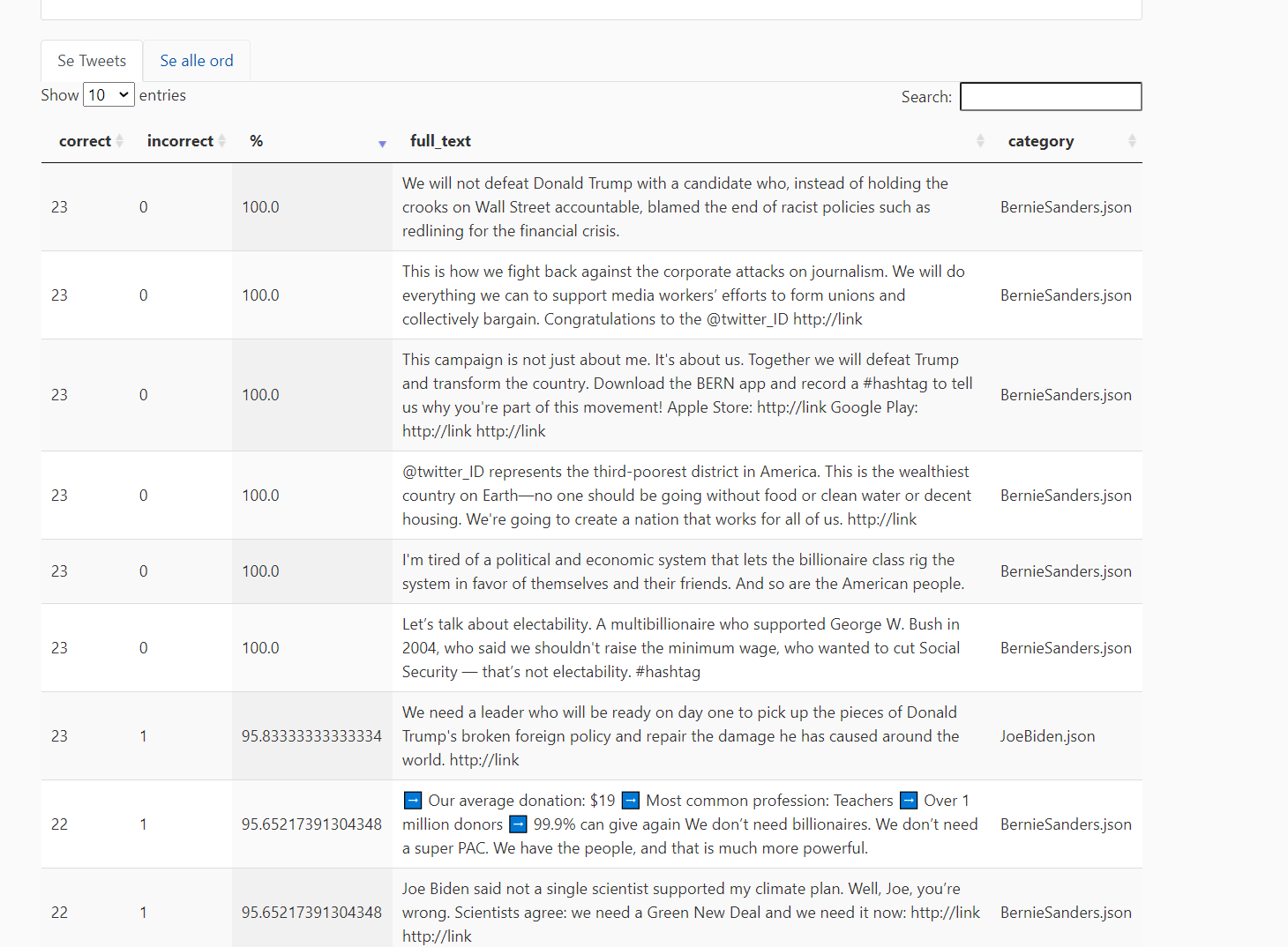Click the tweet starting 'Let's talk about electability'
Screen dimensions: 1288x947
point(680,648)
